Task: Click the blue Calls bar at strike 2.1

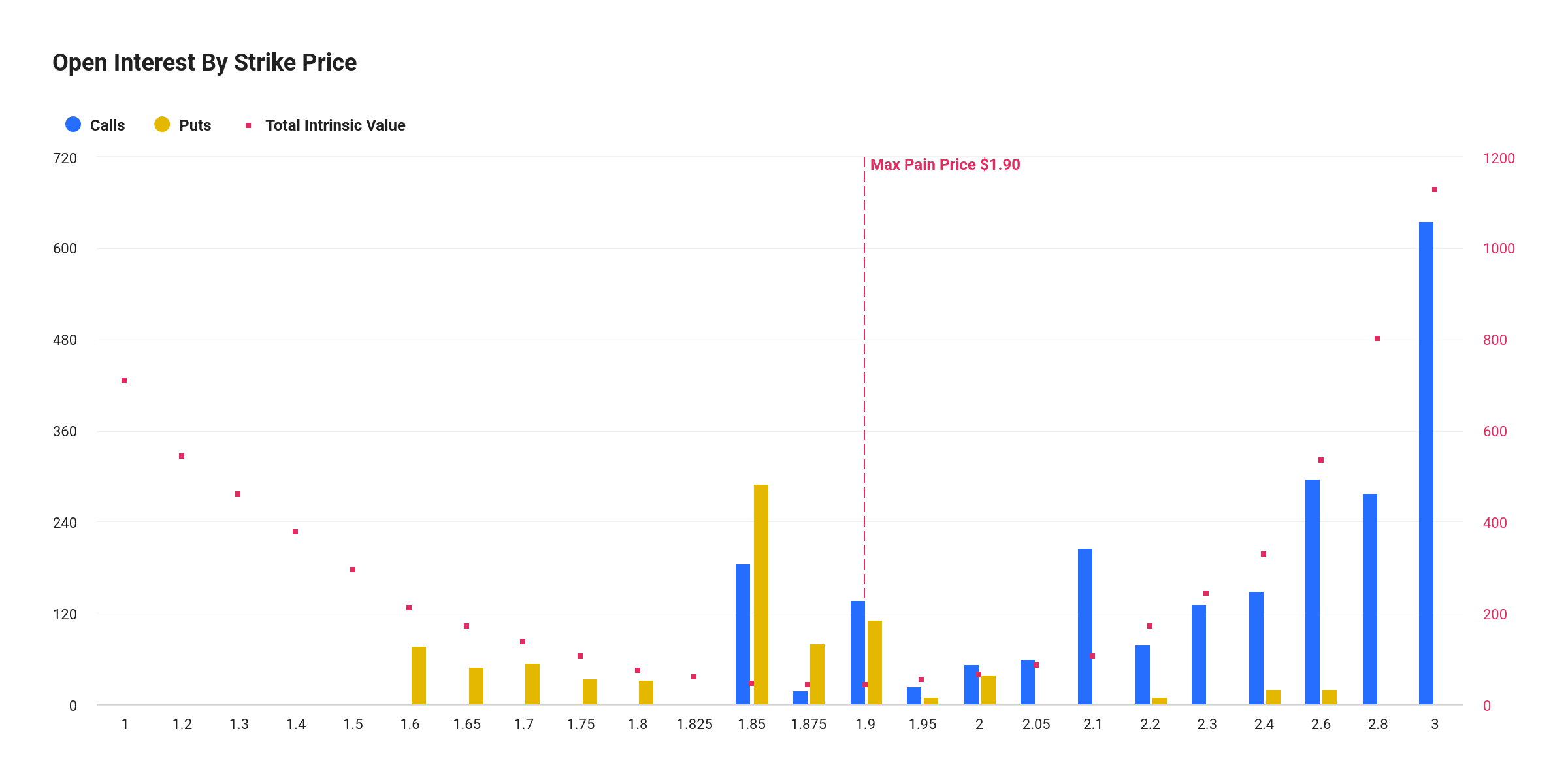Action: (1085, 626)
